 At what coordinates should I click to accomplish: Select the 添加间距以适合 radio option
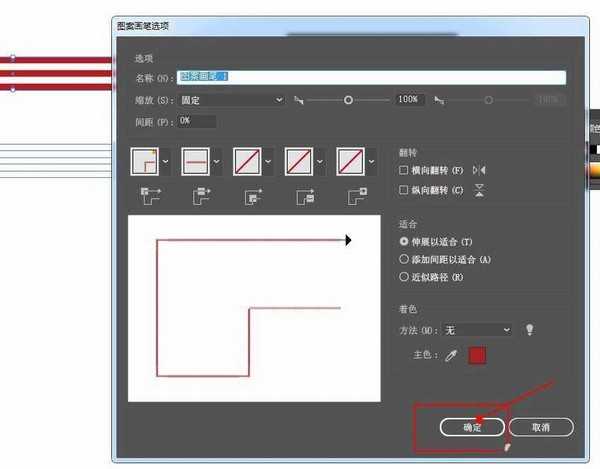click(x=404, y=259)
